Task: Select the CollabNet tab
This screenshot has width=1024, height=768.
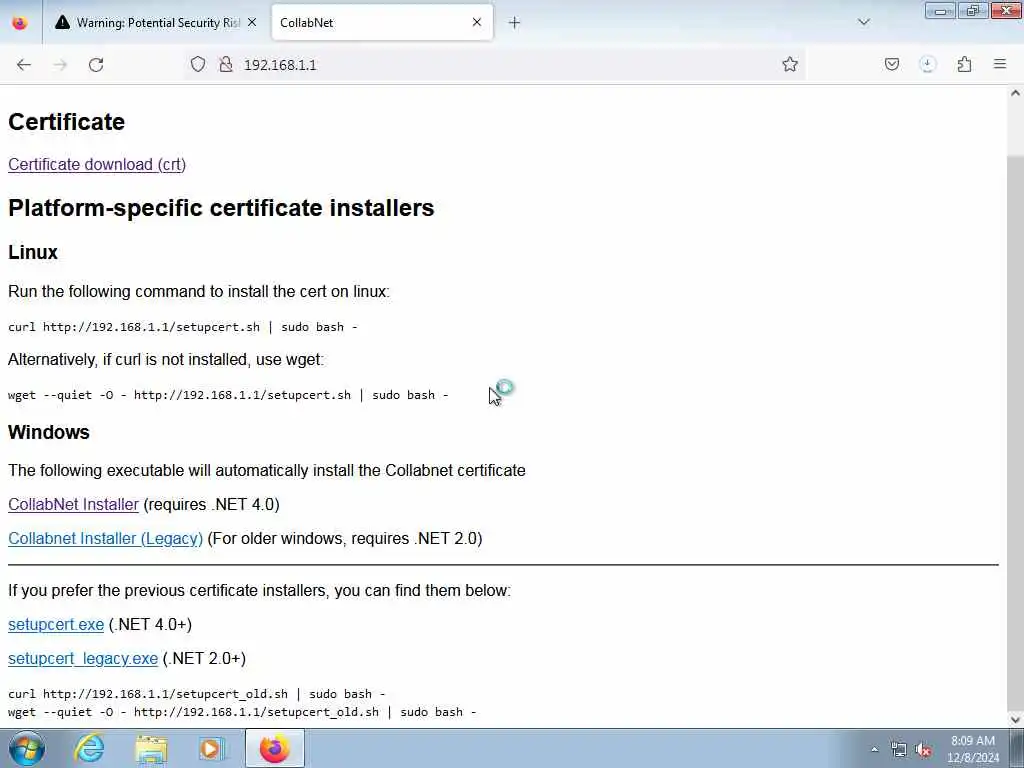Action: [x=382, y=23]
